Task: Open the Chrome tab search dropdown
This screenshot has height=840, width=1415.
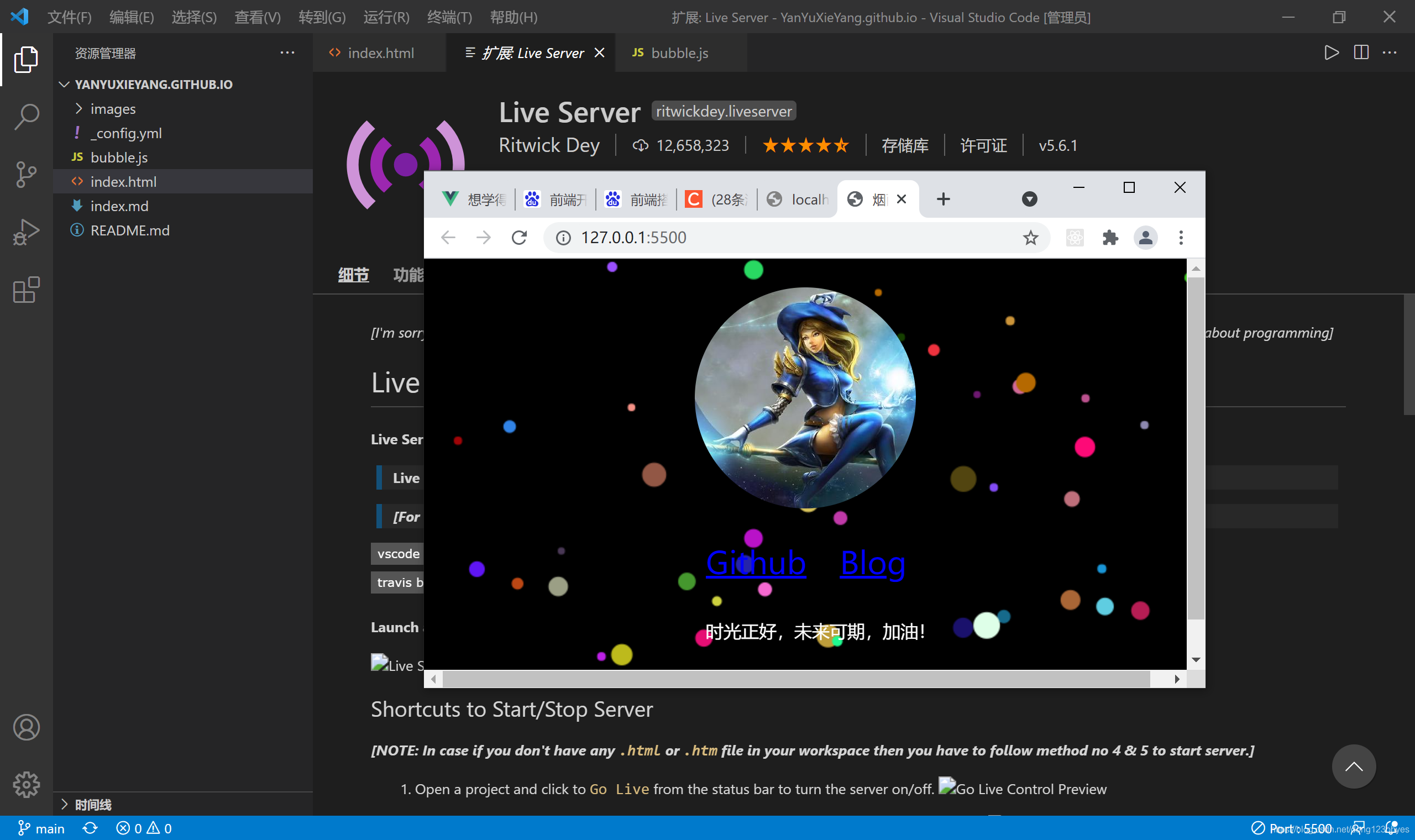Action: tap(1029, 199)
